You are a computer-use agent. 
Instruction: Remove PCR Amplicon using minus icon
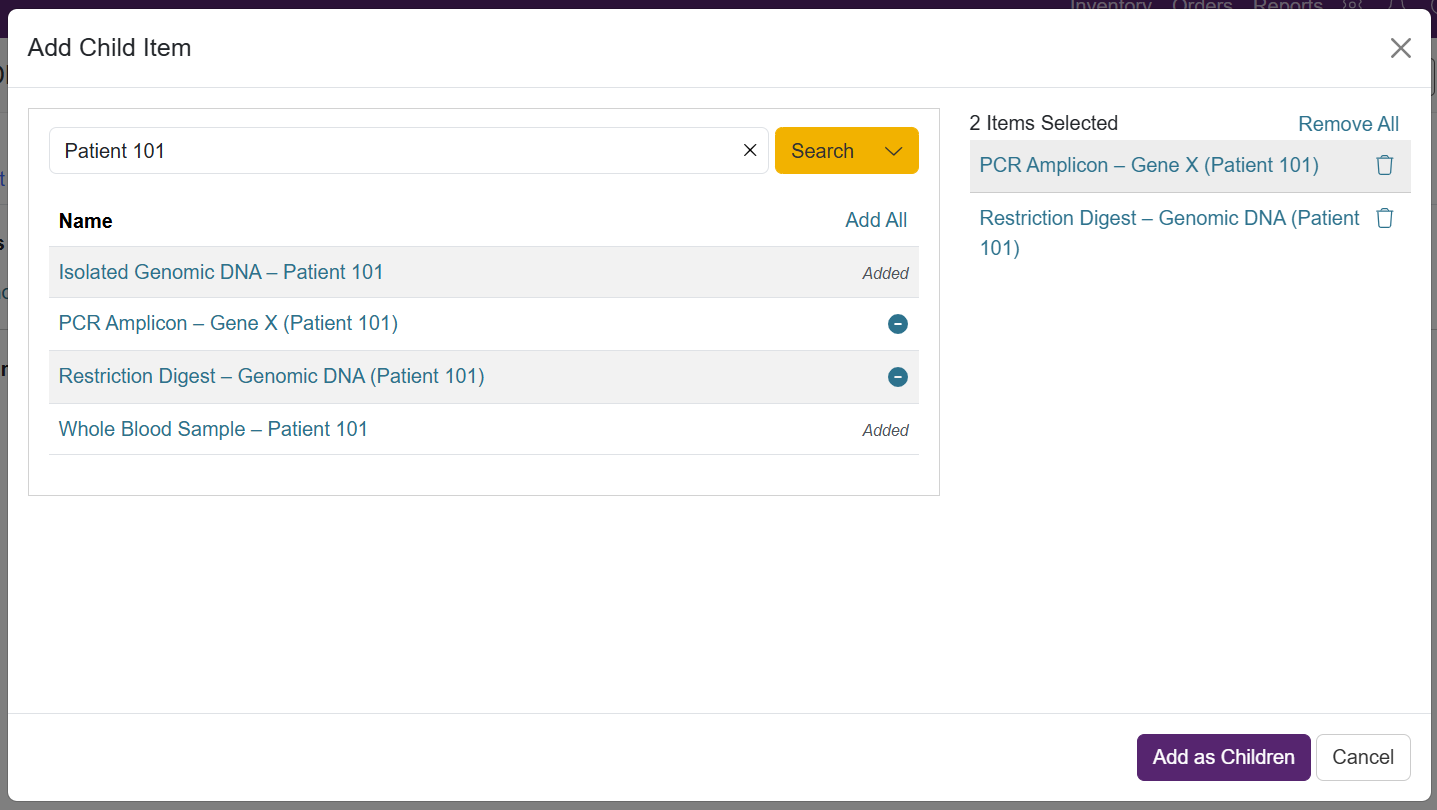point(897,324)
